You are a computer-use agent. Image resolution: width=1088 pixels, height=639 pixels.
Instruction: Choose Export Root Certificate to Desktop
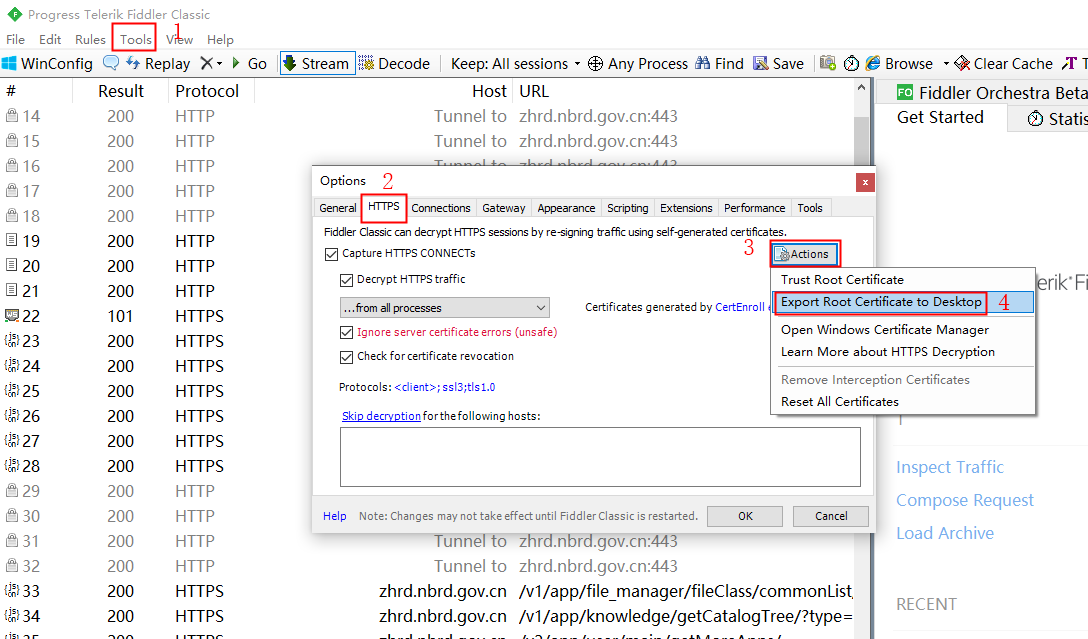pos(902,302)
